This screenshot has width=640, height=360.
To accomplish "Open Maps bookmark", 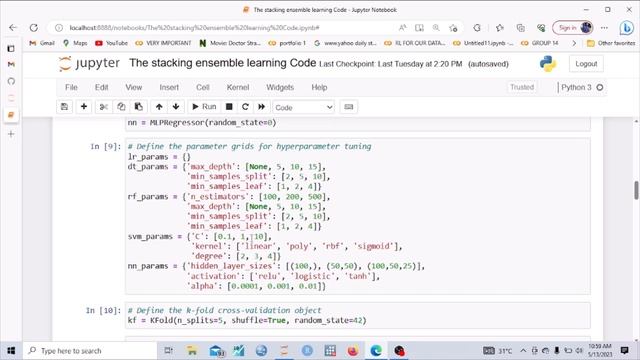I will coord(75,43).
